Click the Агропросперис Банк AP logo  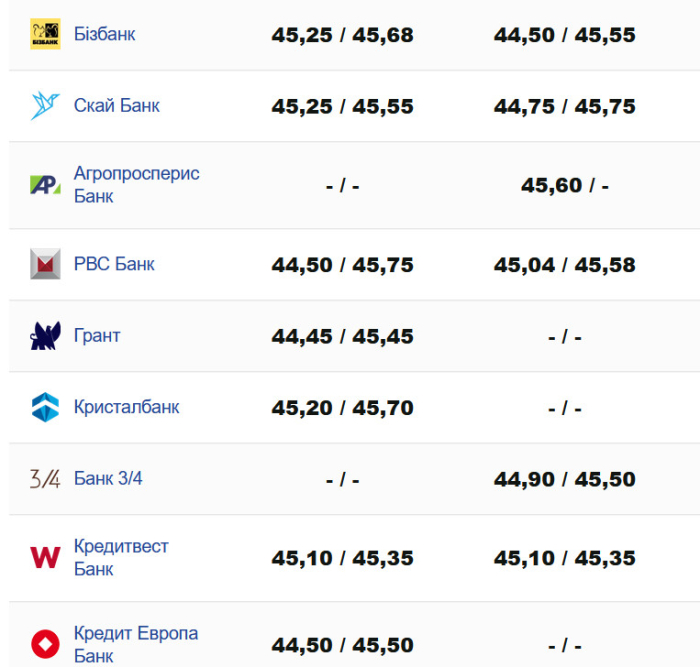45,185
